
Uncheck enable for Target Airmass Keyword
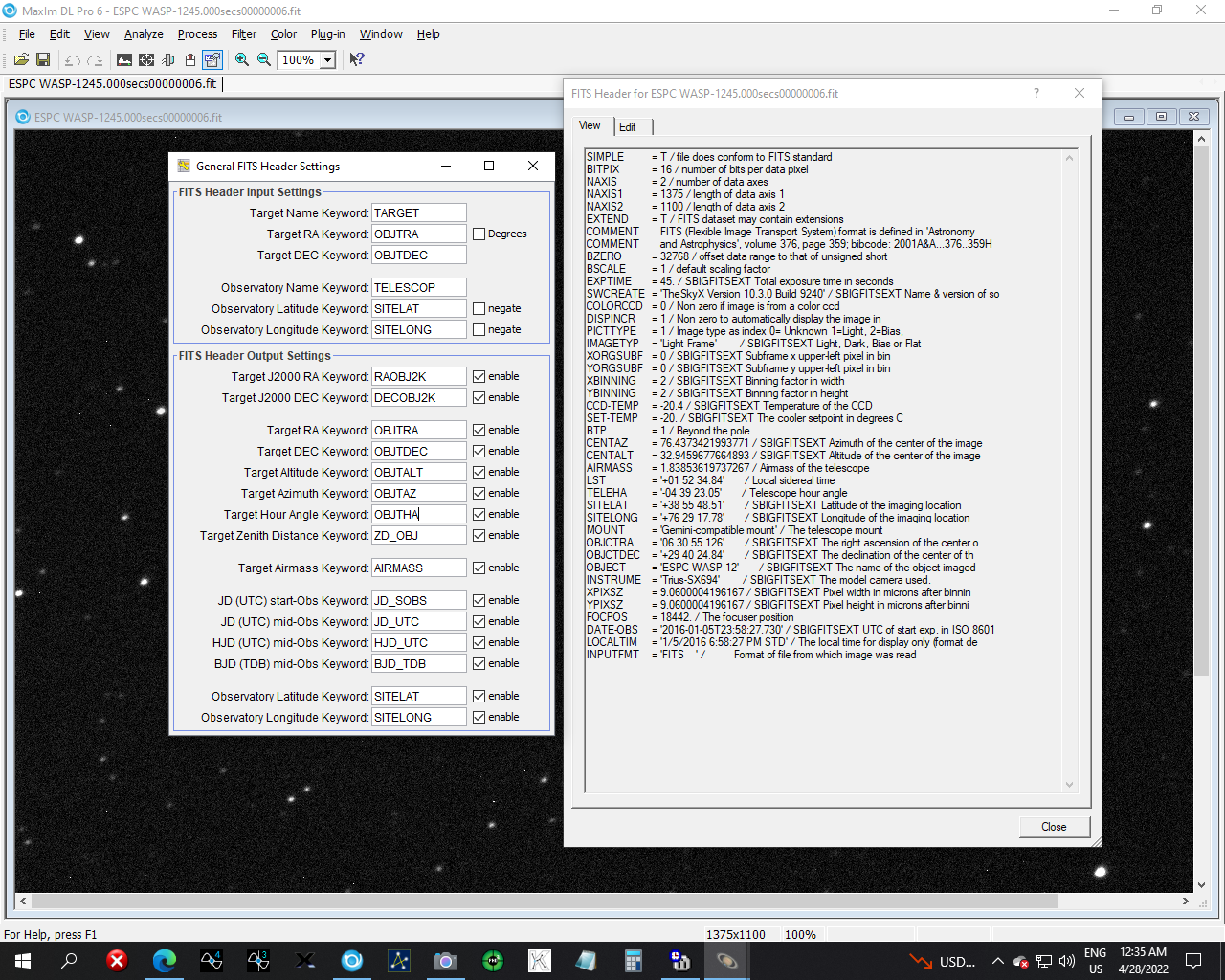pyautogui.click(x=479, y=568)
